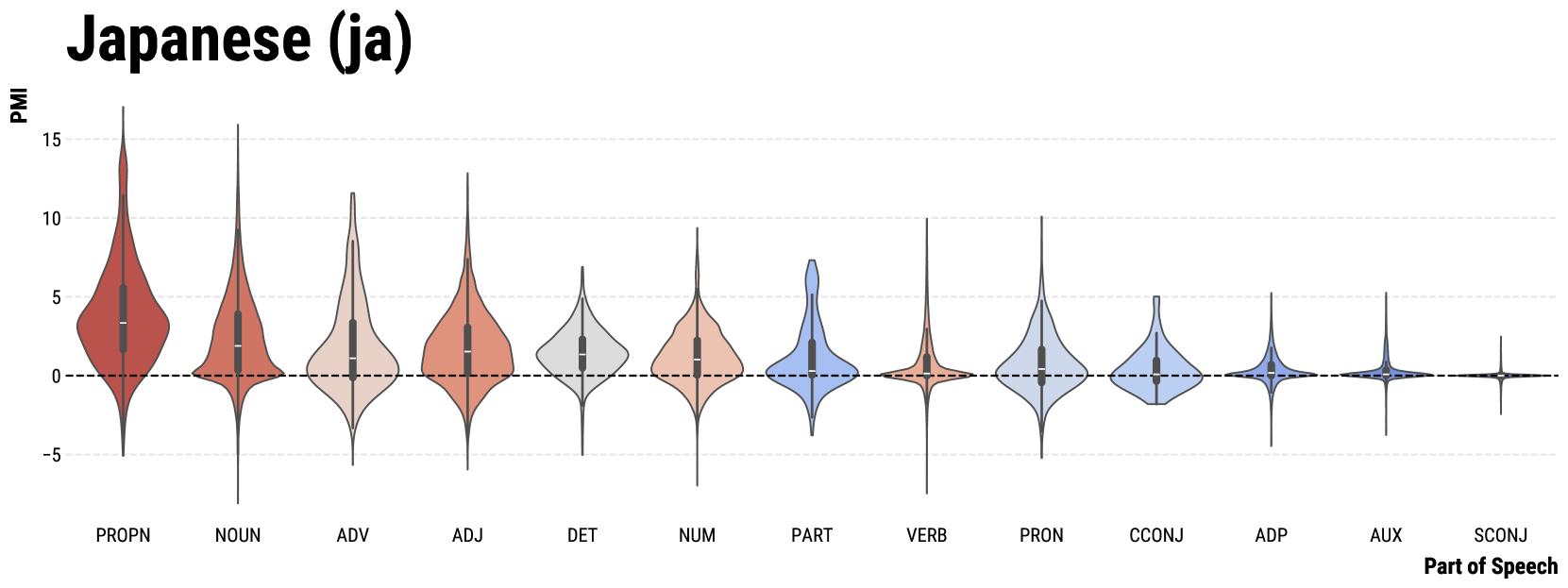
Task: Select the VERB x-axis tick label
Action: point(926,536)
